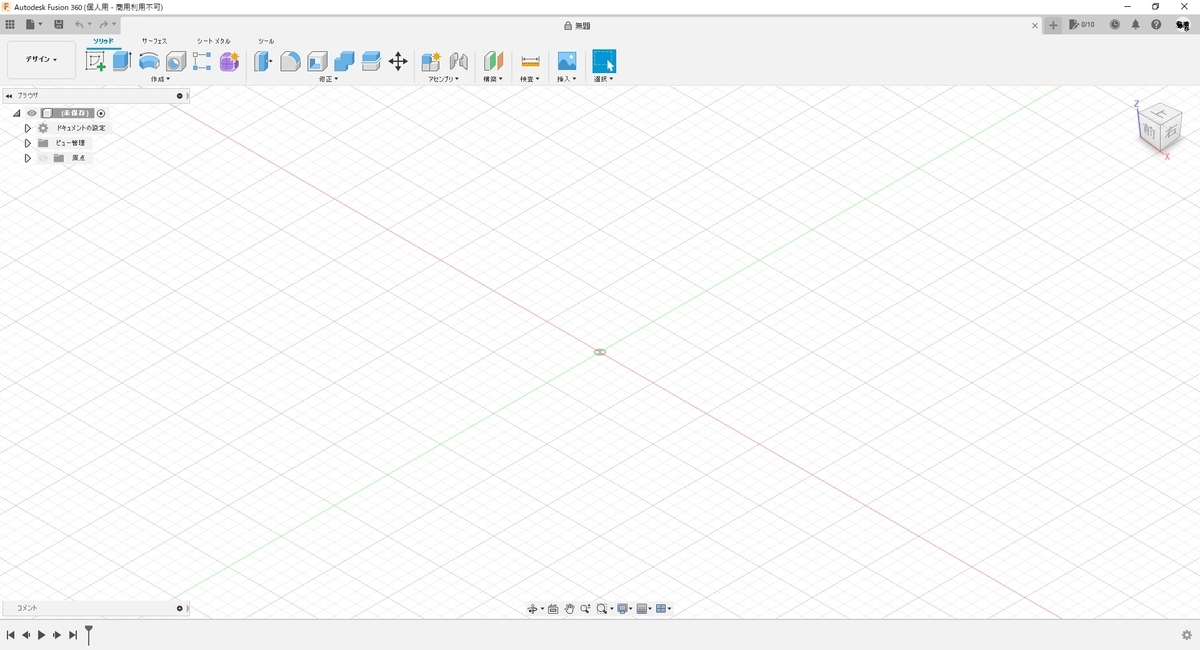Select the Create Sketch tool
This screenshot has width=1200, height=650.
click(x=96, y=61)
